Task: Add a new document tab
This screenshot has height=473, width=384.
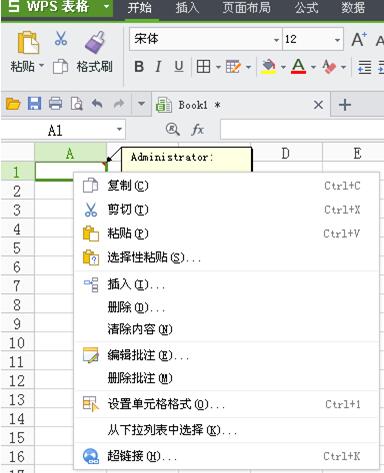Action: click(345, 105)
